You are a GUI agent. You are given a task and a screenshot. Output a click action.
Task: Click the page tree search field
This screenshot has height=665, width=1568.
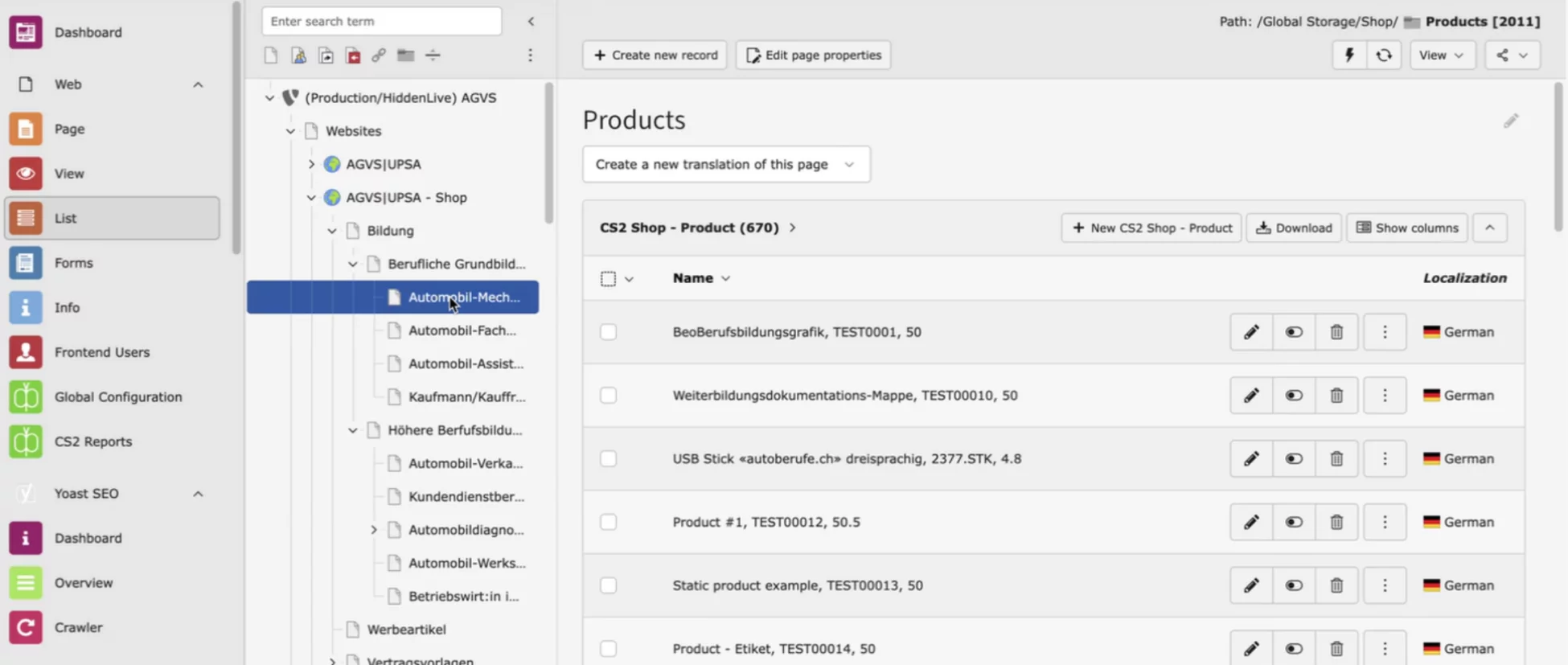(x=381, y=22)
